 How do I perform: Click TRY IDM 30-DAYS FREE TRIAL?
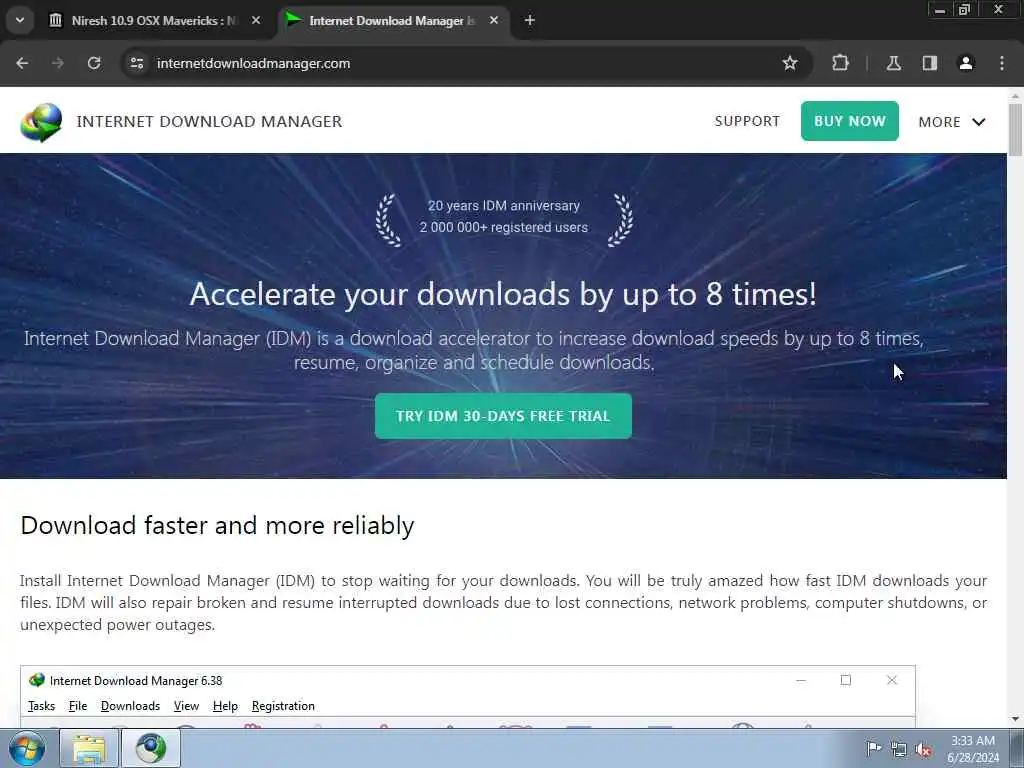click(503, 416)
